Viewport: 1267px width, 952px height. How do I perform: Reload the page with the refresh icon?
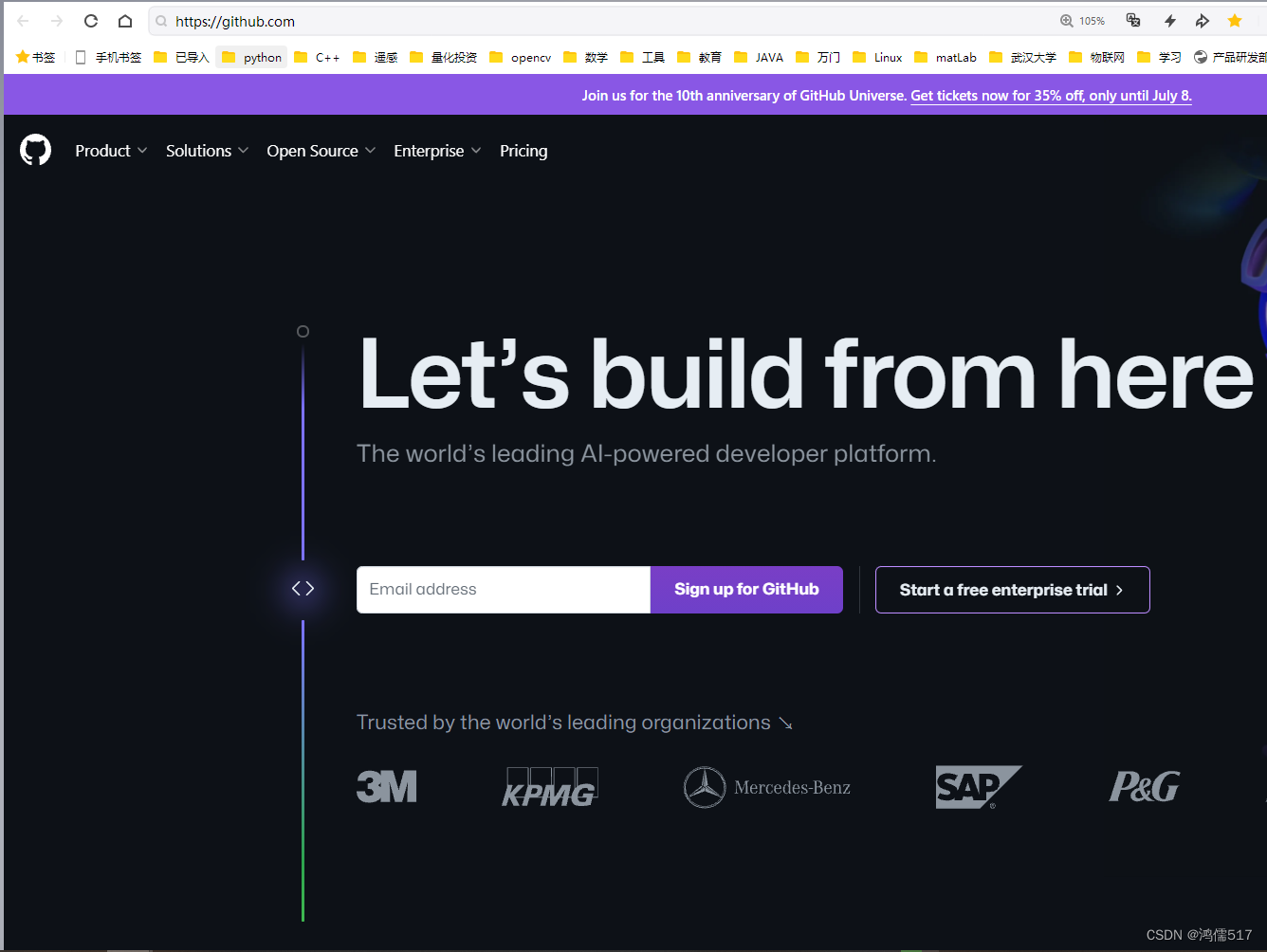91,21
